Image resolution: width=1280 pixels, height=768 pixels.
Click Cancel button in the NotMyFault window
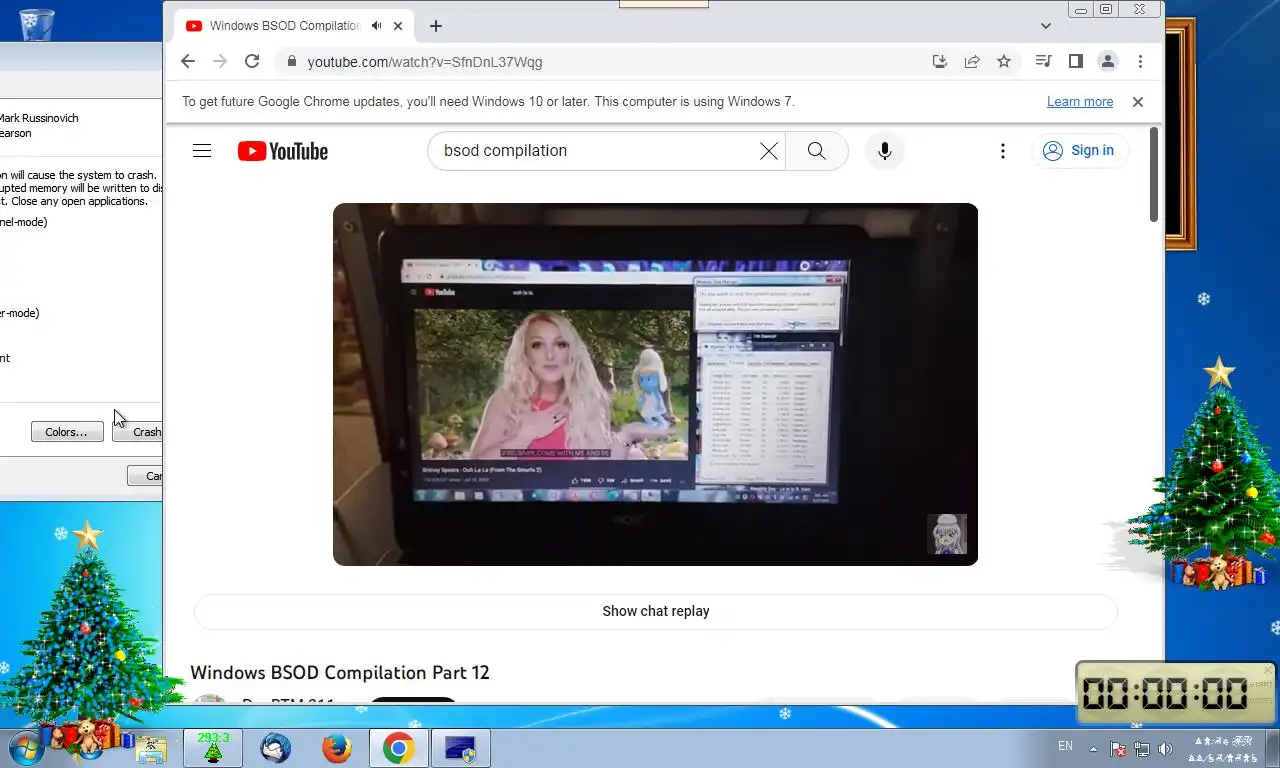click(145, 476)
